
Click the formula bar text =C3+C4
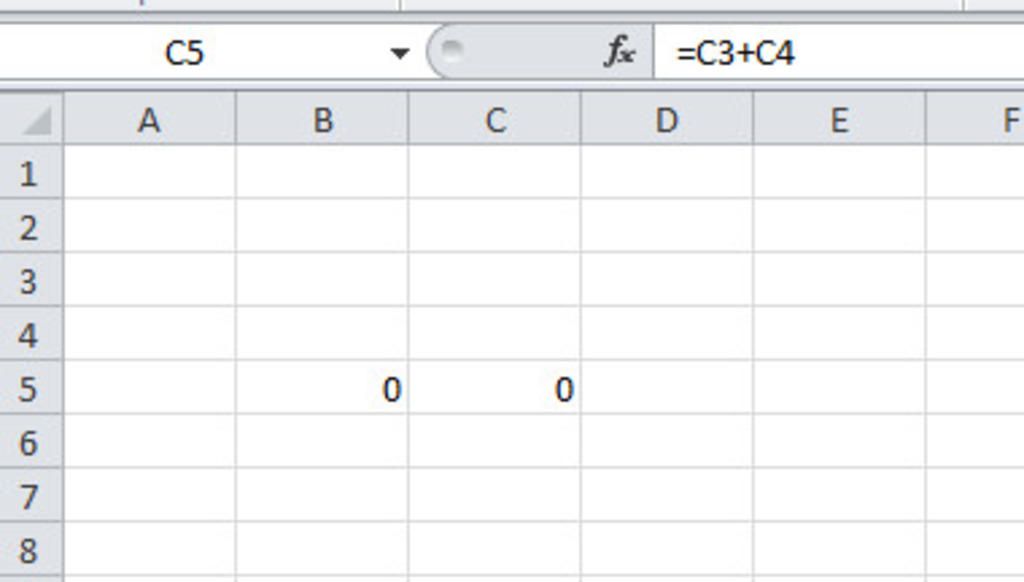pos(735,53)
